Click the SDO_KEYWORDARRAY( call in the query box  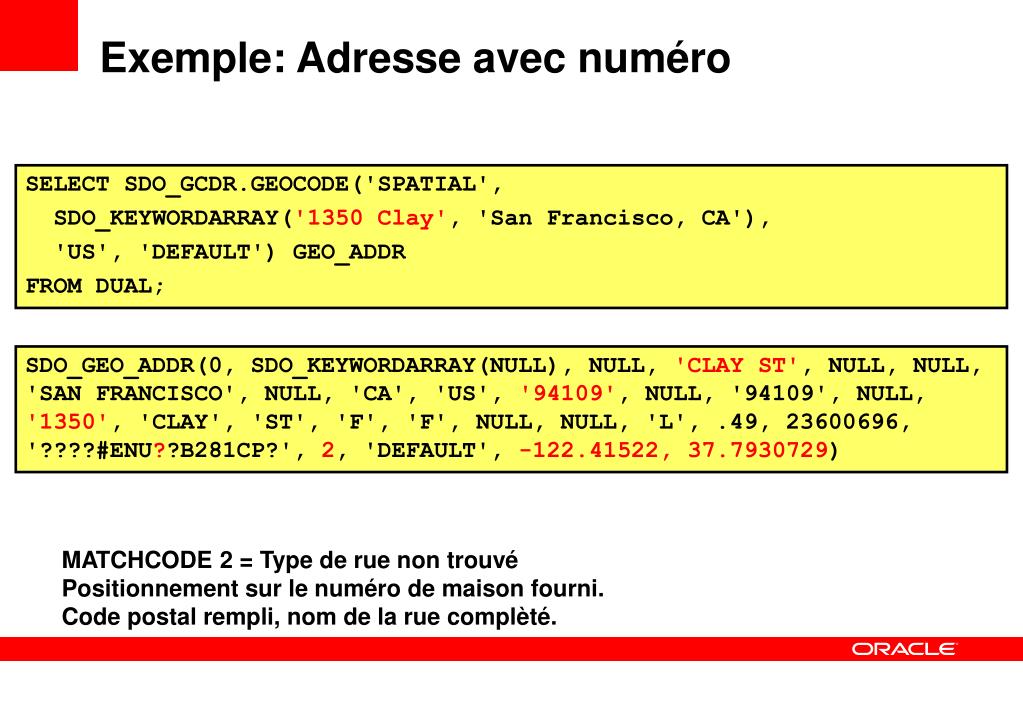click(174, 219)
